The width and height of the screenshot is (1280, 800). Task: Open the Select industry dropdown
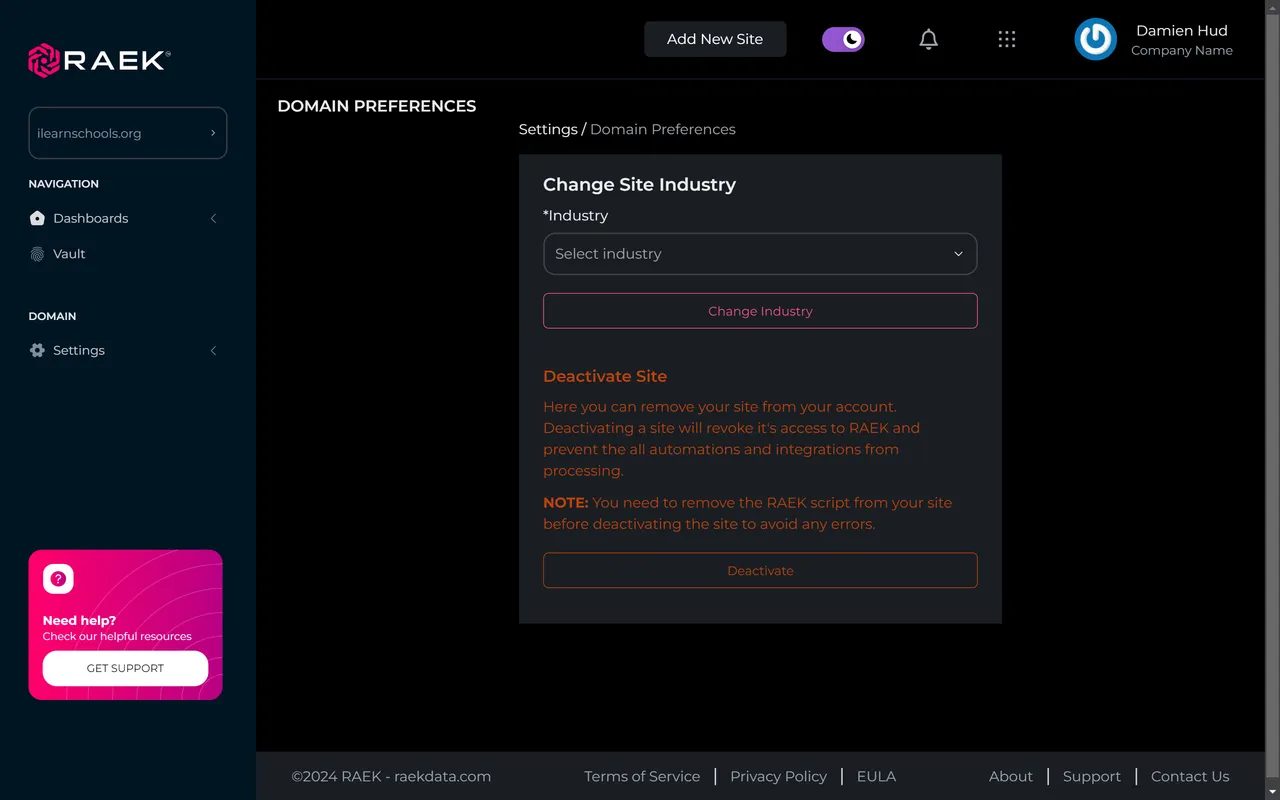tap(760, 254)
